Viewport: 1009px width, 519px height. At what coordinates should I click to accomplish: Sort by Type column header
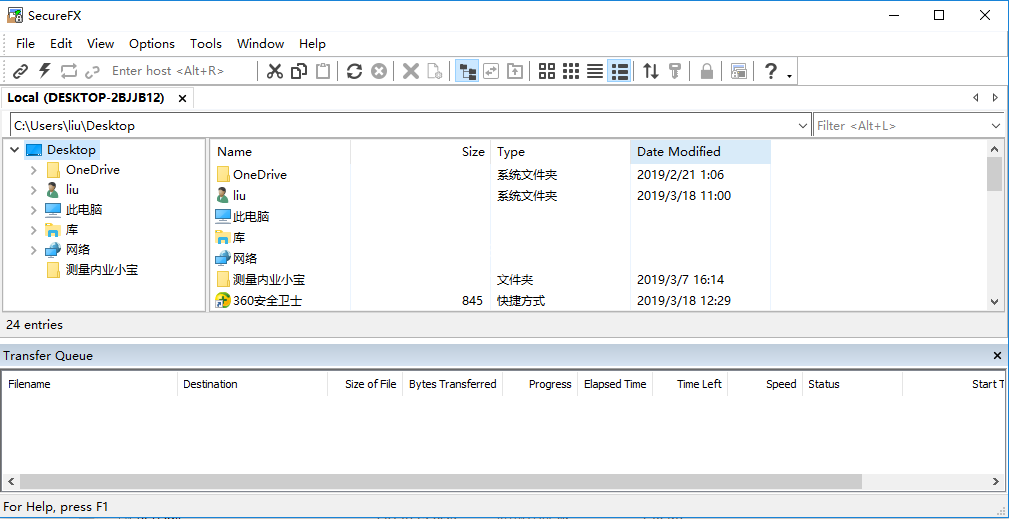click(x=560, y=152)
